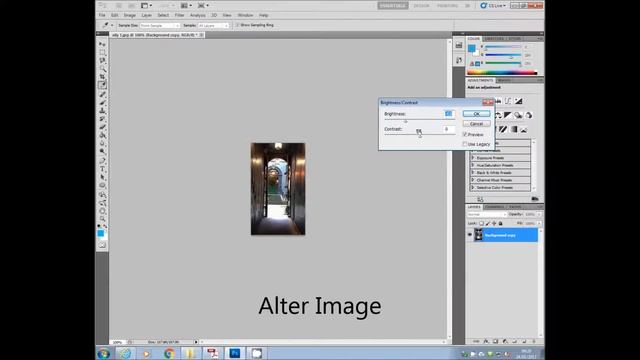Add an Exposure adjustment
This screenshot has width=640, height=360.
[518, 101]
